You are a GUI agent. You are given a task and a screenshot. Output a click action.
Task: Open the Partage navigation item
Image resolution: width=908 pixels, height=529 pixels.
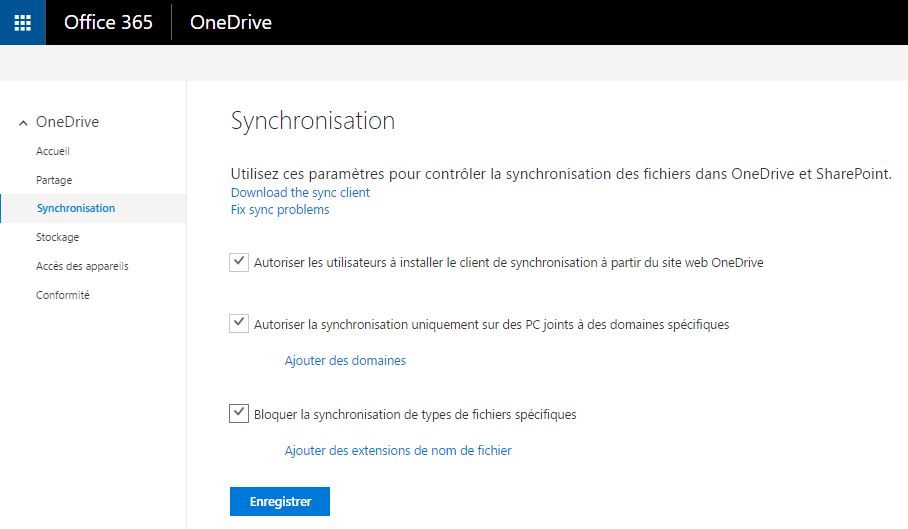(54, 180)
